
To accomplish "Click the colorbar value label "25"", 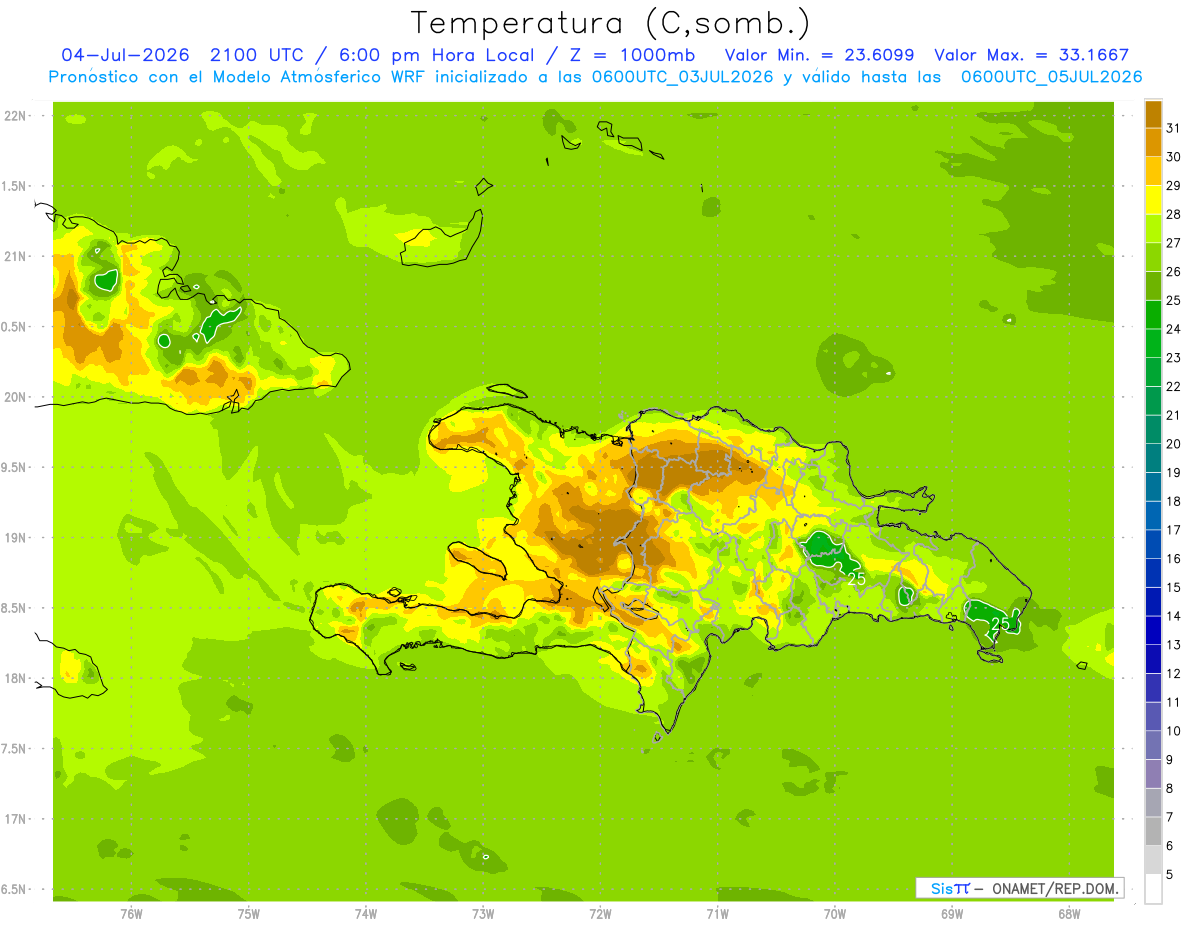I will coord(1173,300).
